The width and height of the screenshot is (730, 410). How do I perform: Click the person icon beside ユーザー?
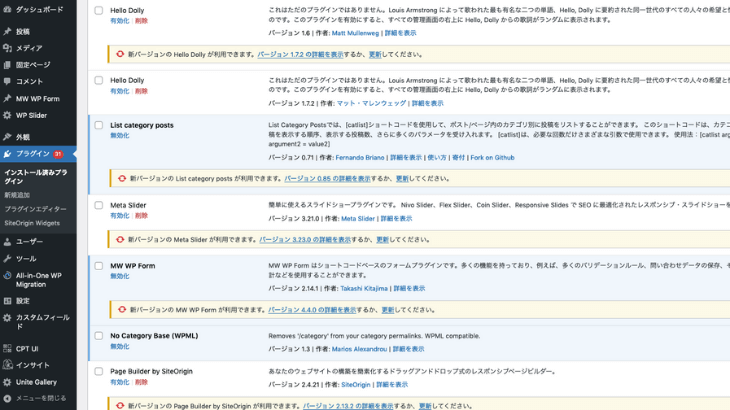[7, 242]
